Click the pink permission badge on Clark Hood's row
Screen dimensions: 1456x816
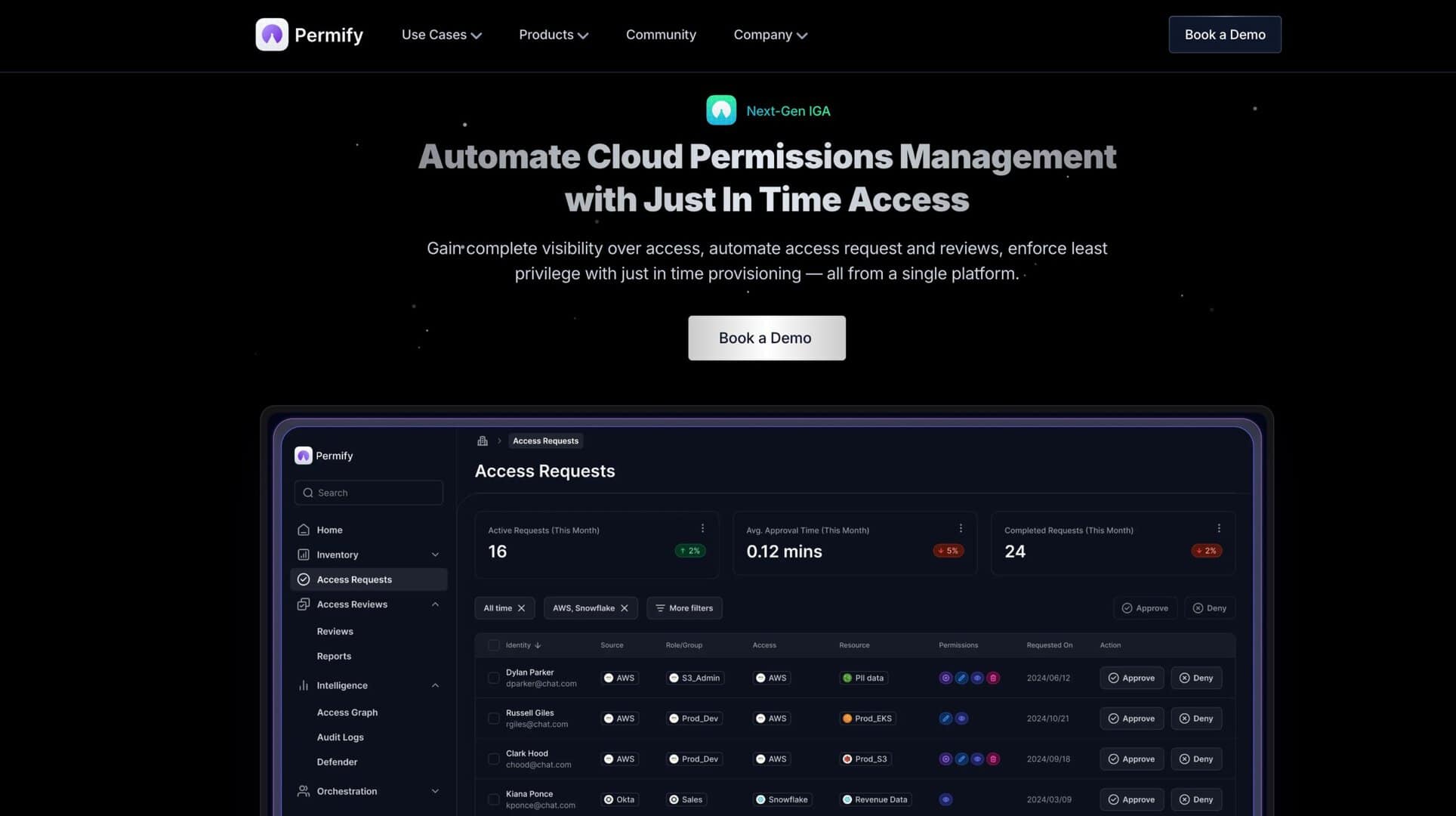pyautogui.click(x=993, y=759)
